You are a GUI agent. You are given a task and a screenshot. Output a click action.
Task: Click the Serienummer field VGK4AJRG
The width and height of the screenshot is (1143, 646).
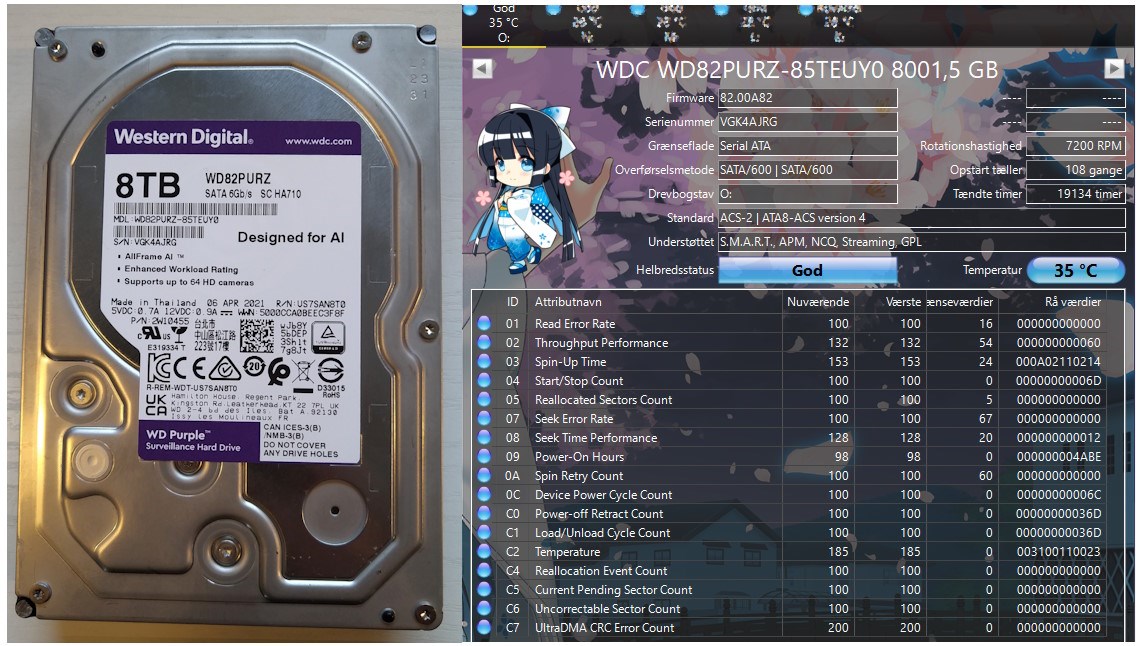point(808,122)
